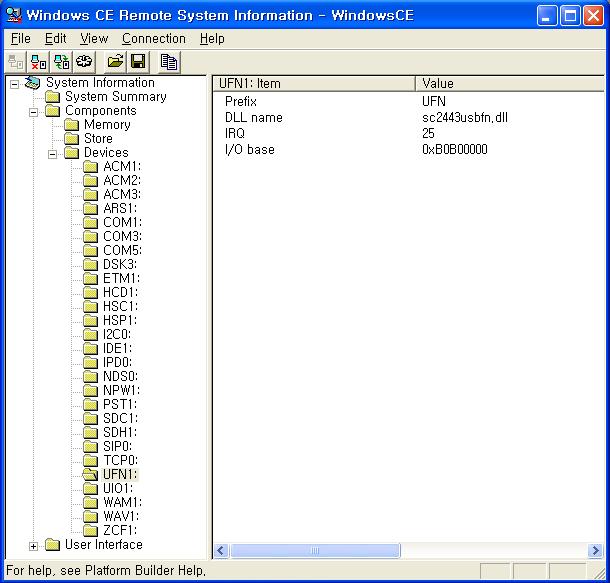The height and width of the screenshot is (583, 610).
Task: Click the refresh connection toolbar icon
Action: pyautogui.click(x=61, y=62)
